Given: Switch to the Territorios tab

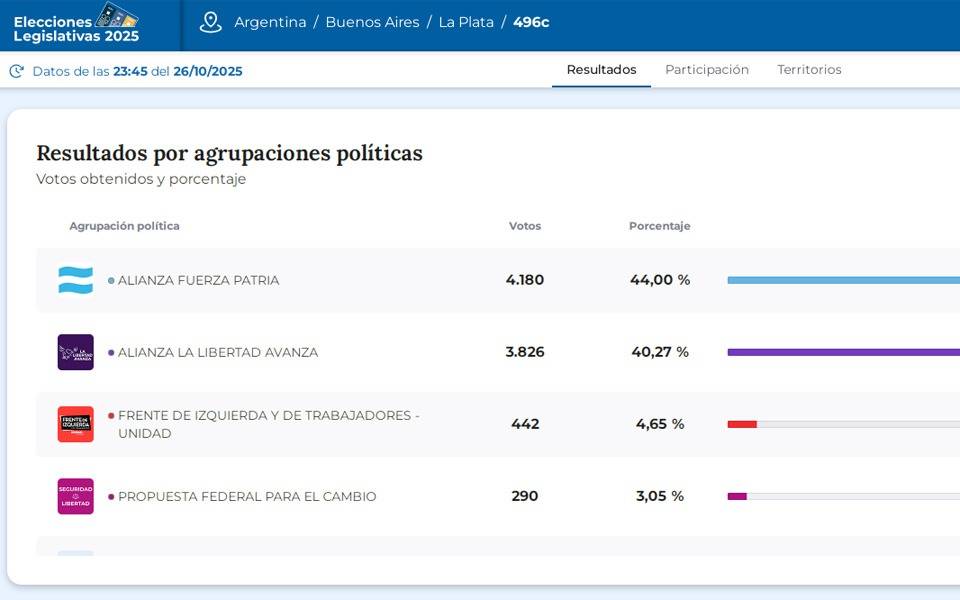Looking at the screenshot, I should tap(809, 70).
